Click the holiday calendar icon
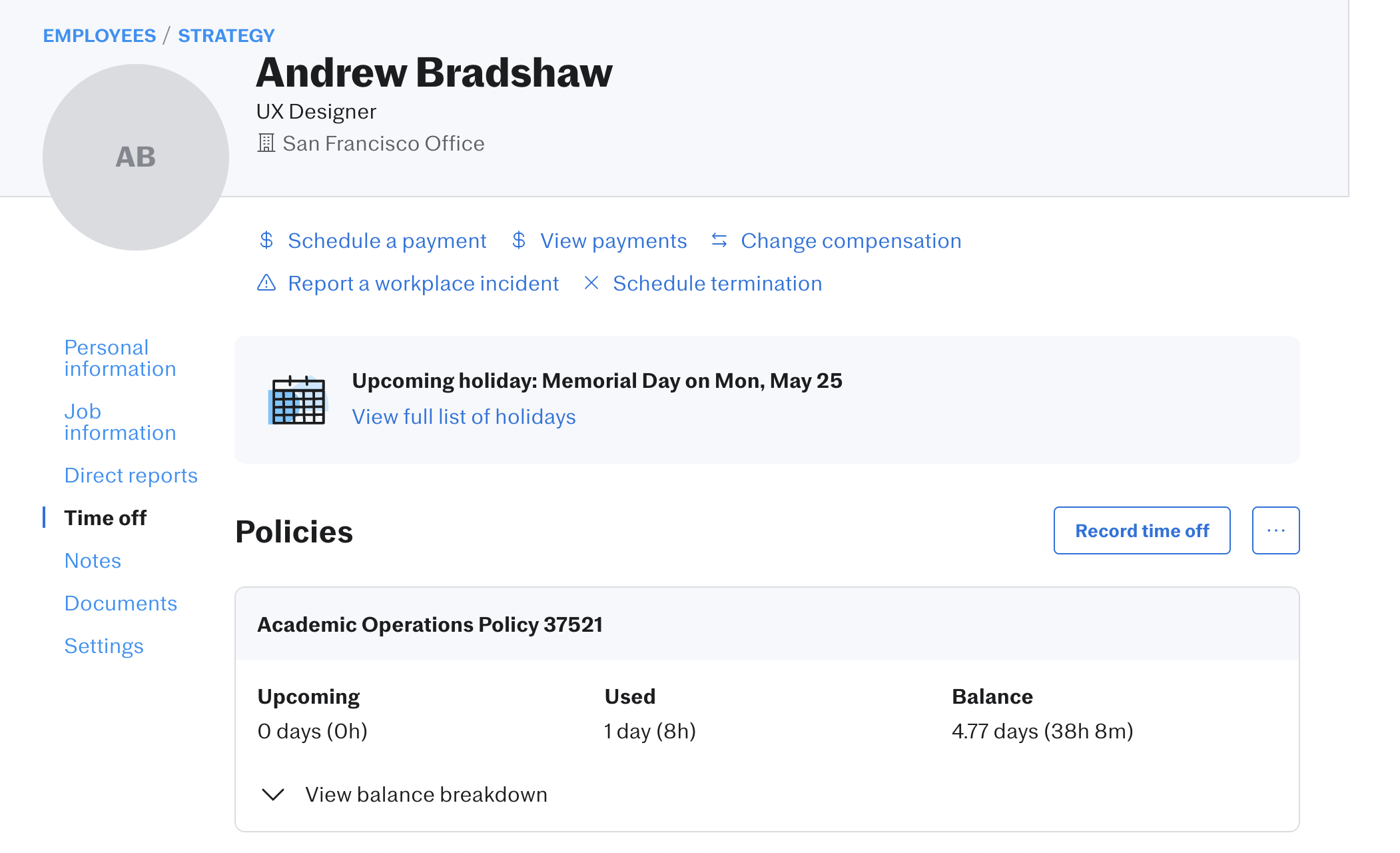 (x=298, y=400)
